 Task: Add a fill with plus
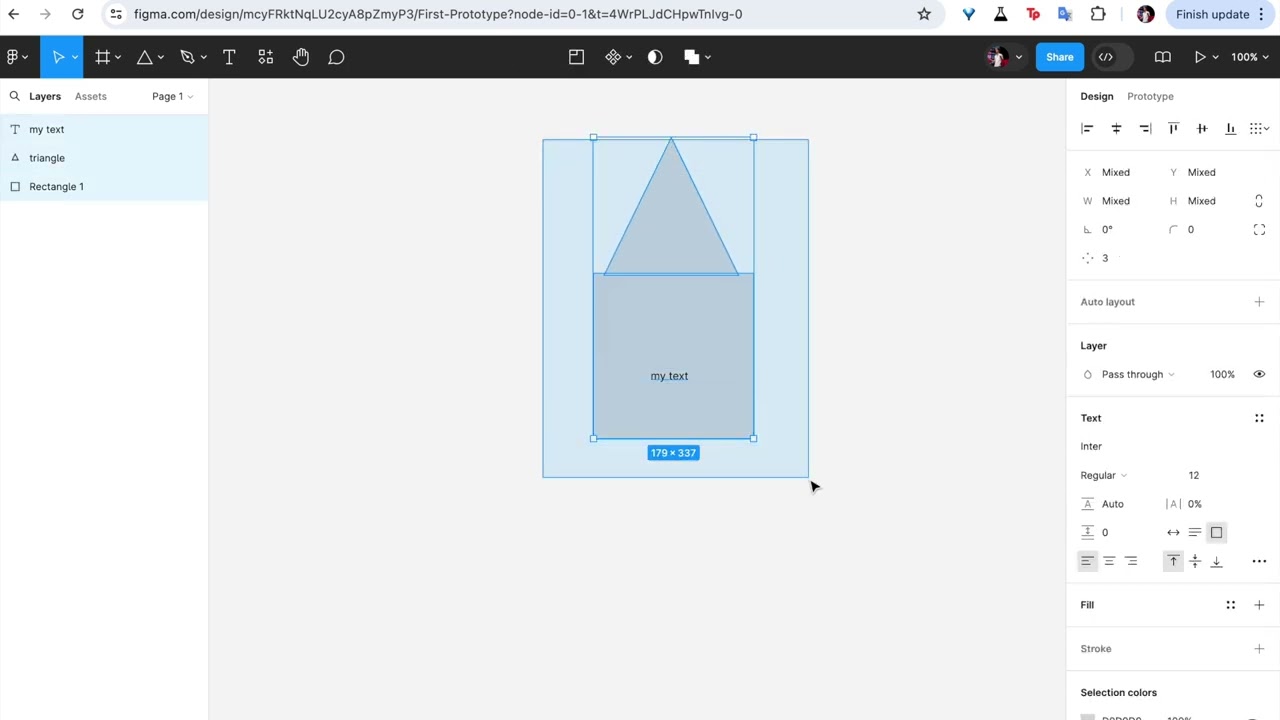[1259, 605]
